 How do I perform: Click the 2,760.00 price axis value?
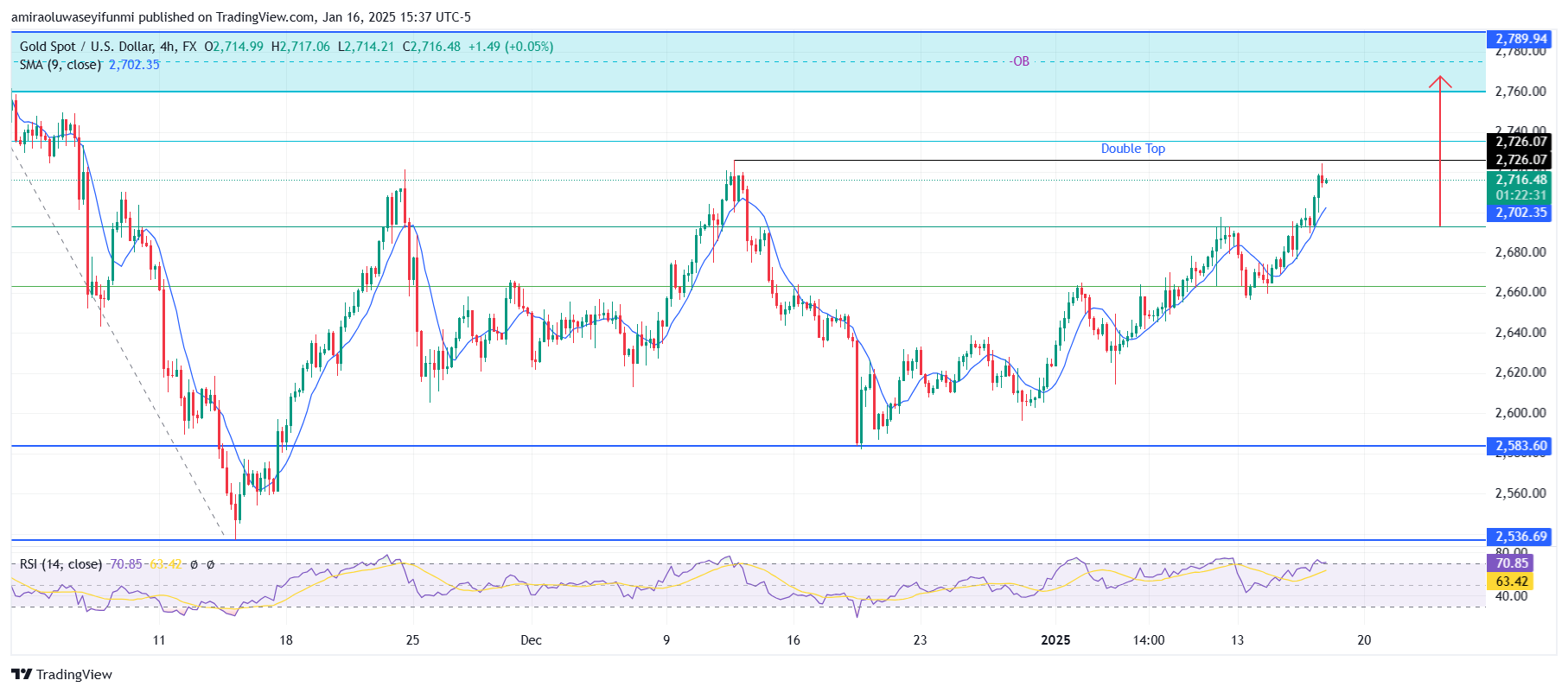(x=1520, y=92)
